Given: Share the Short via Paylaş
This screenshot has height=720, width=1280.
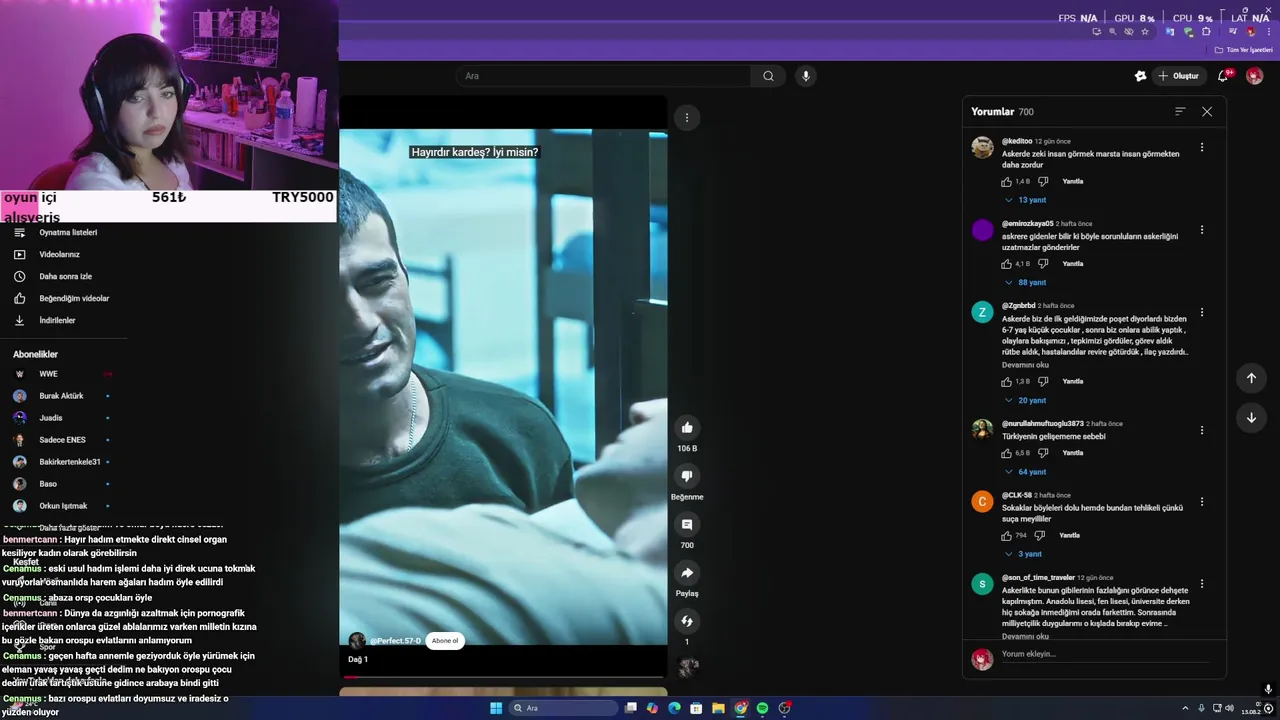Looking at the screenshot, I should tap(687, 573).
